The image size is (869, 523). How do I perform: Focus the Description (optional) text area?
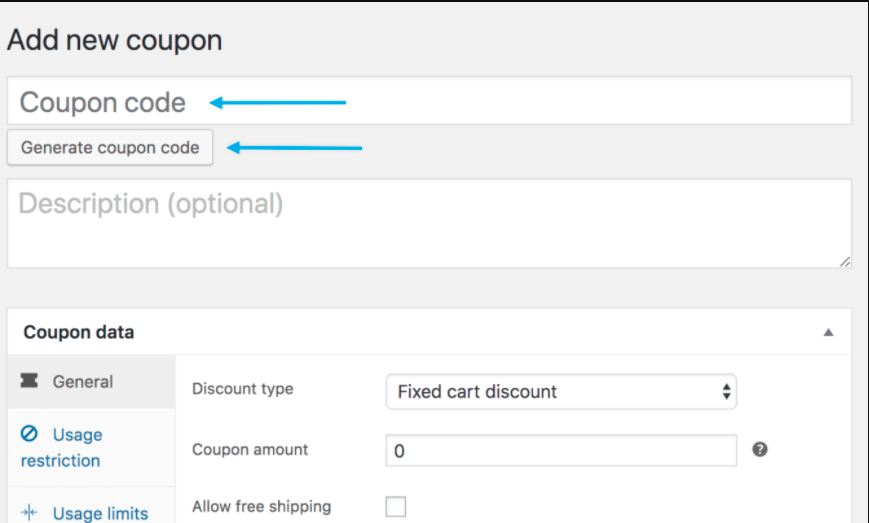(x=430, y=222)
